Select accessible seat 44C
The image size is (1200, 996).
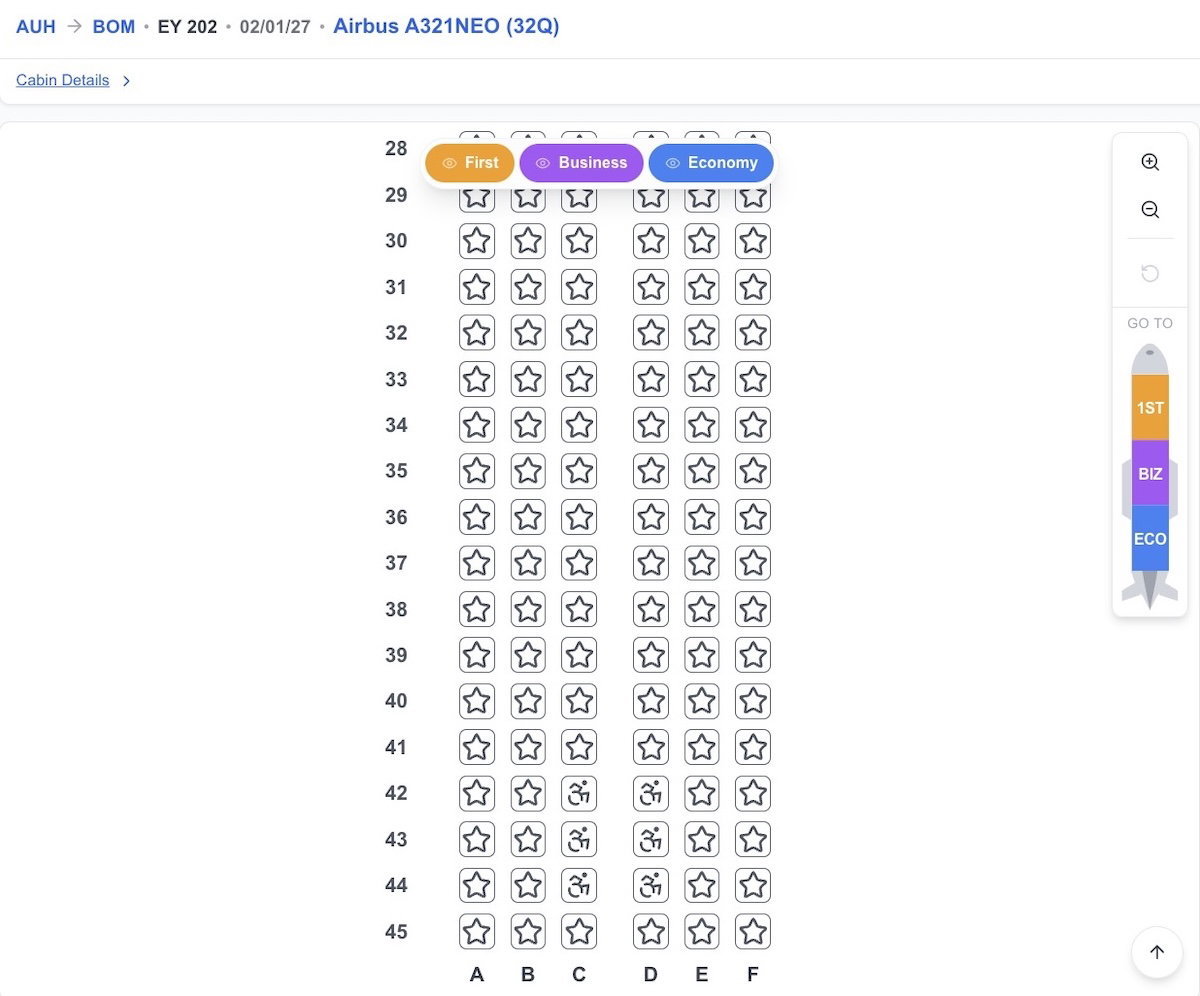(x=579, y=885)
